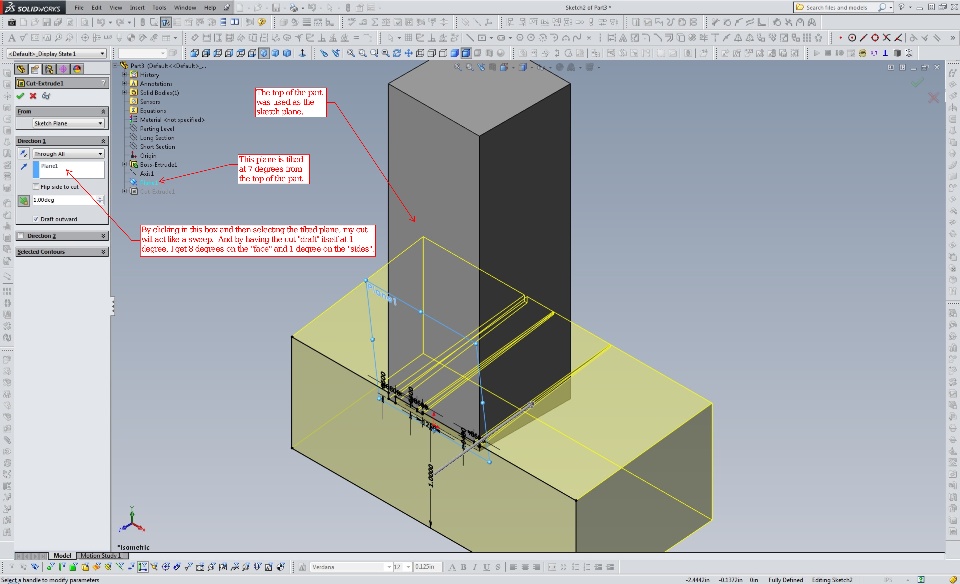Toggle the detailed preview eyeglasses icon
The image size is (960, 584).
point(46,96)
